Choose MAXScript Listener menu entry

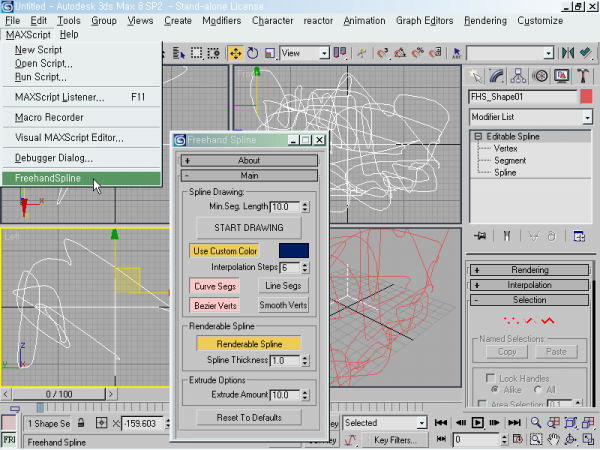[x=82, y=97]
